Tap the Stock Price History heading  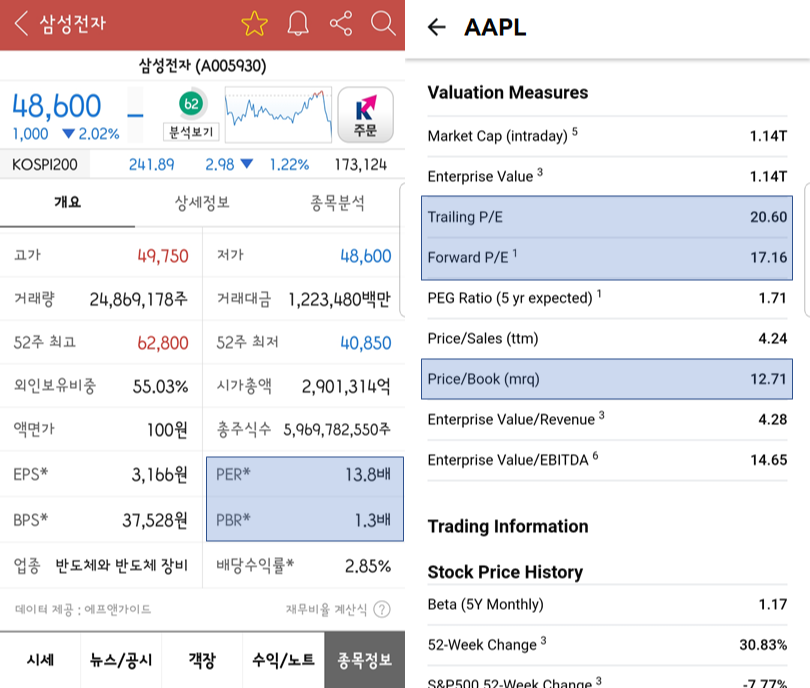click(505, 572)
